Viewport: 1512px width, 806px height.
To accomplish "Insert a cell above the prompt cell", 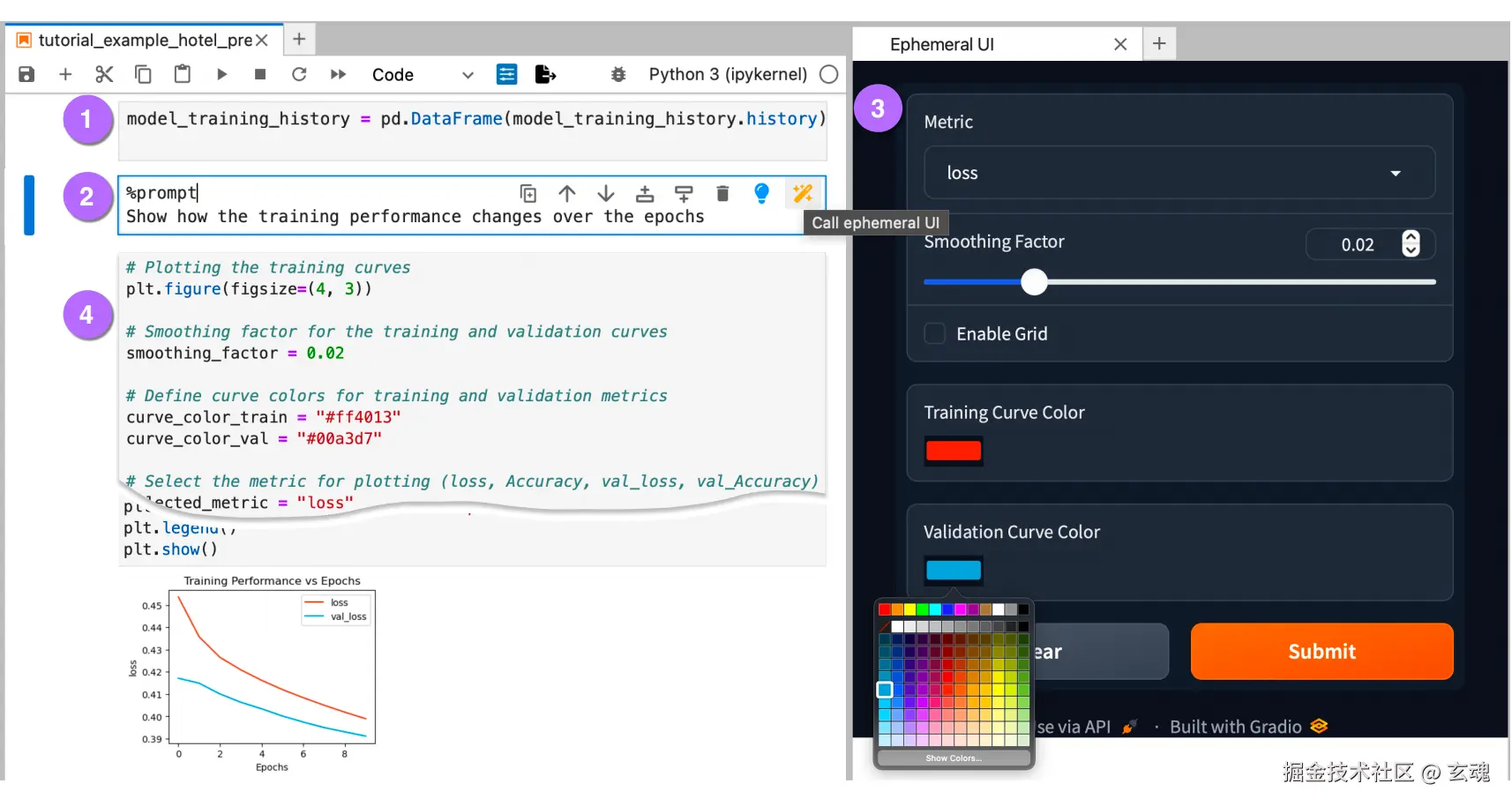I will [645, 194].
